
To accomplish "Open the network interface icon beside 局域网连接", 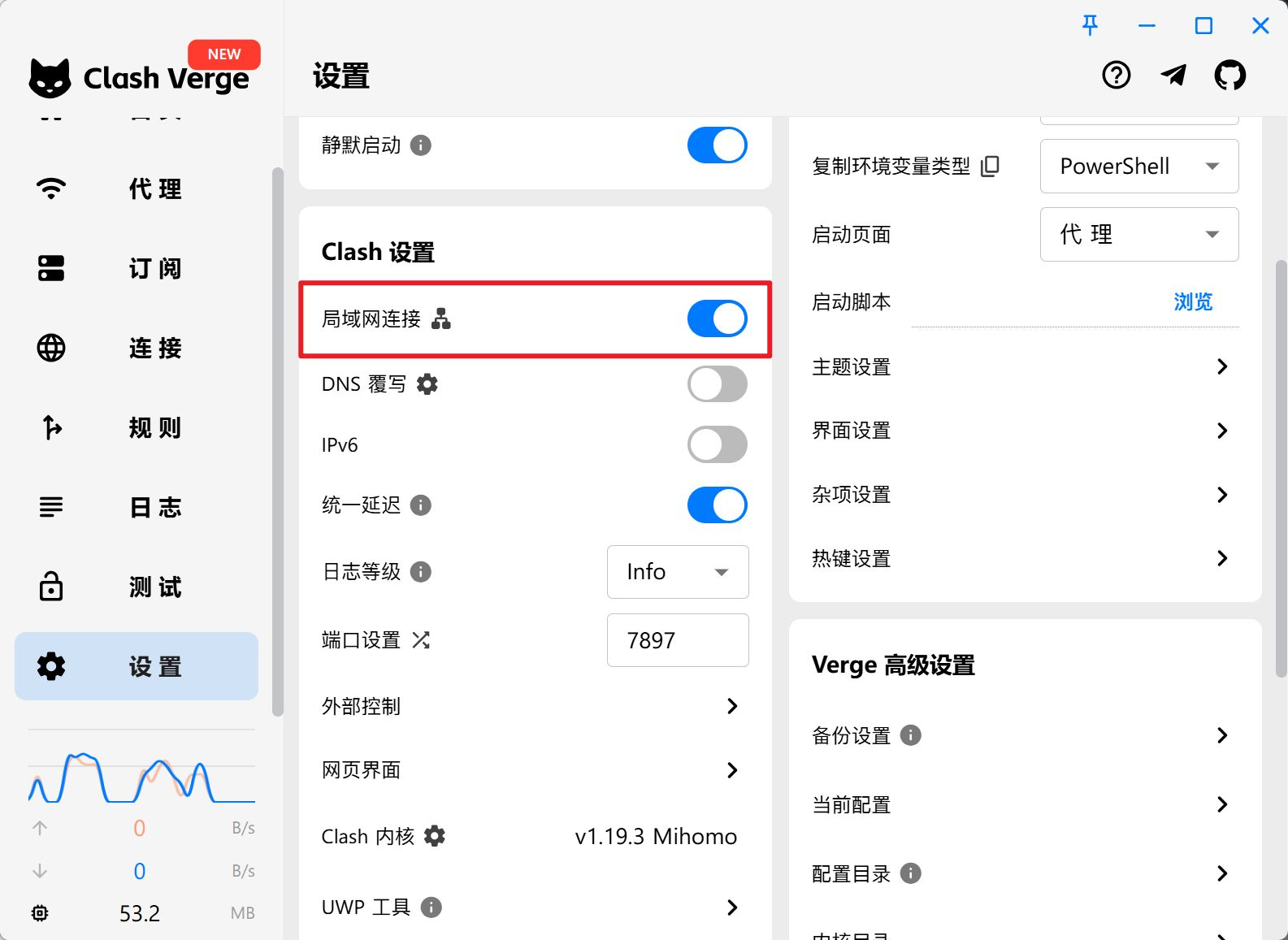I will pos(441,318).
